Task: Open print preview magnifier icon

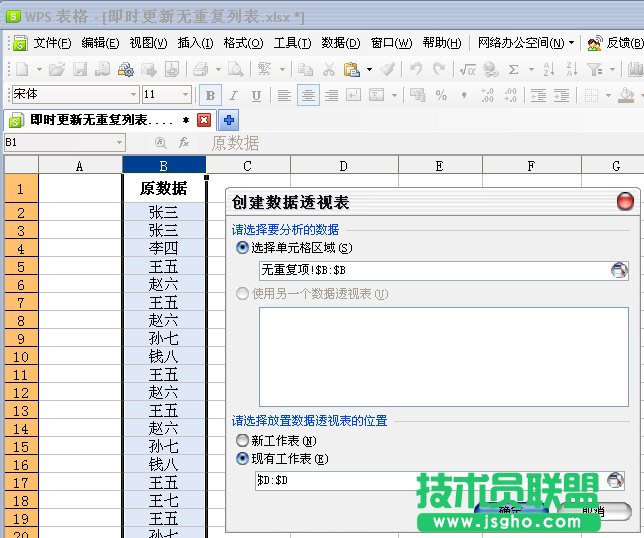Action: pos(236,69)
